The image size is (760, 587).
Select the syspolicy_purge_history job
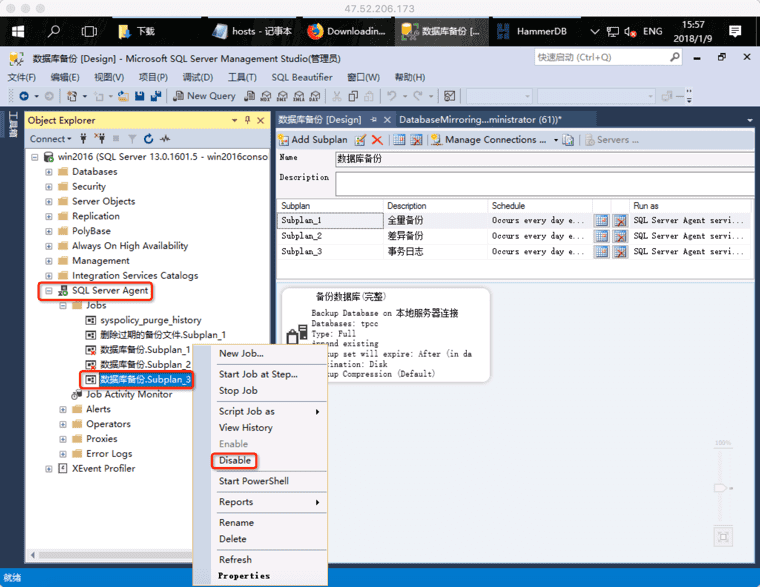(150, 320)
